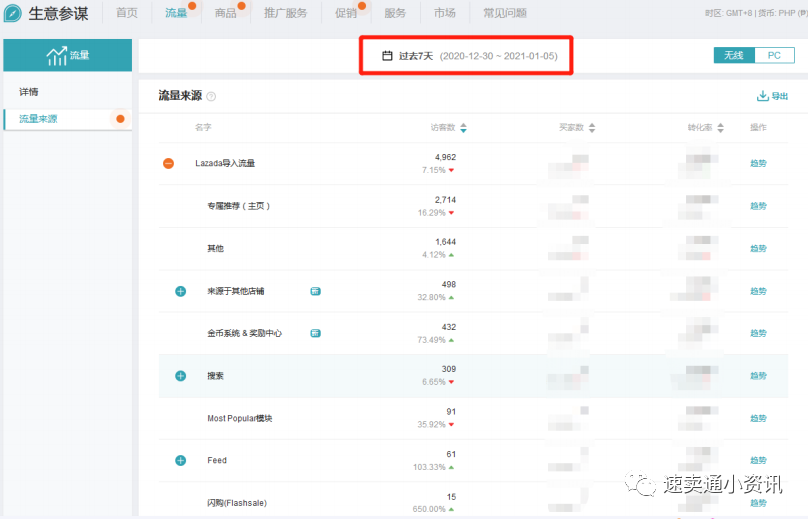
Task: Open 常见问题 tab
Action: pyautogui.click(x=505, y=13)
